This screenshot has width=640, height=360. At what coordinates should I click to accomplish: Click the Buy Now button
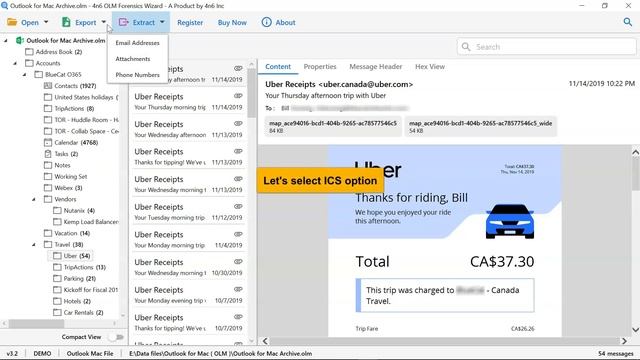coord(232,22)
